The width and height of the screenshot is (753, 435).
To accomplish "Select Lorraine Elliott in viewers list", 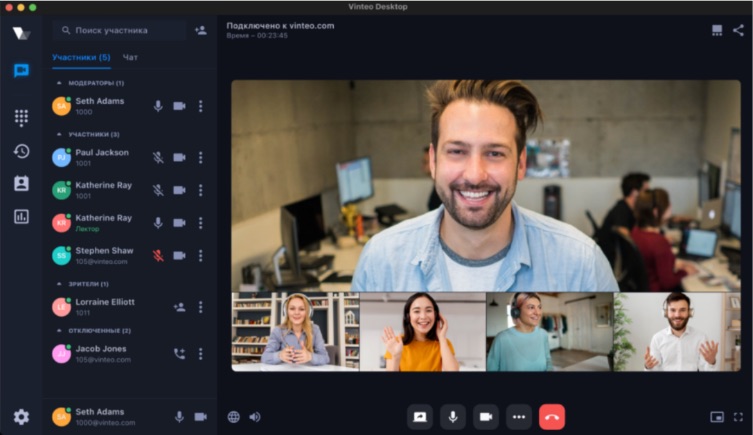I will coord(130,307).
